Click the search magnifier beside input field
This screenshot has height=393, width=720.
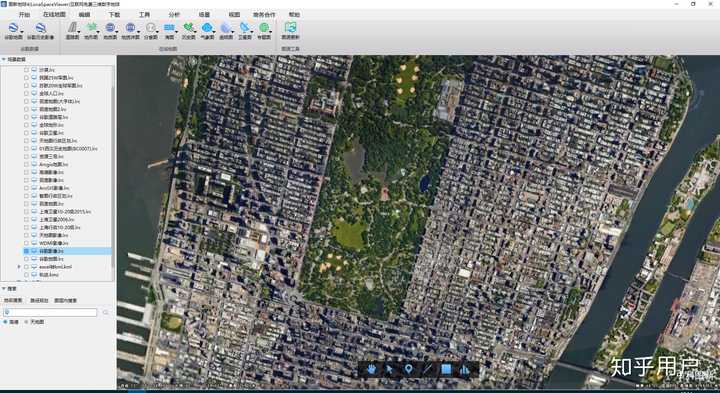pyautogui.click(x=106, y=312)
